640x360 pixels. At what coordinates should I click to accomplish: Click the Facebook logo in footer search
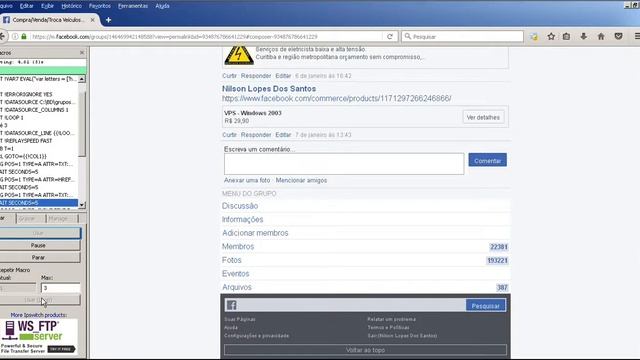tap(231, 305)
